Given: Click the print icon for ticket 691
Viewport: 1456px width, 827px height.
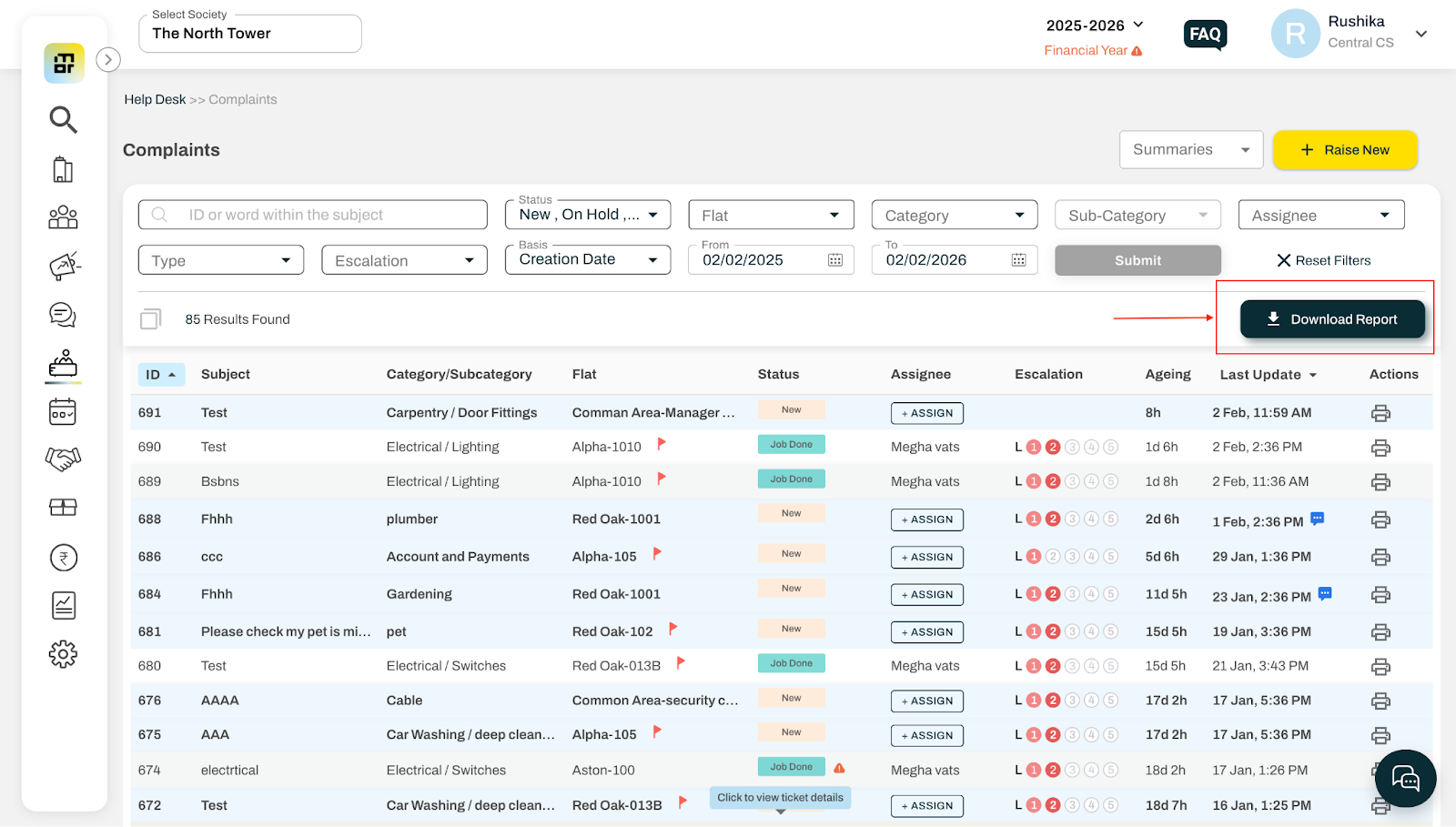Looking at the screenshot, I should tap(1380, 413).
